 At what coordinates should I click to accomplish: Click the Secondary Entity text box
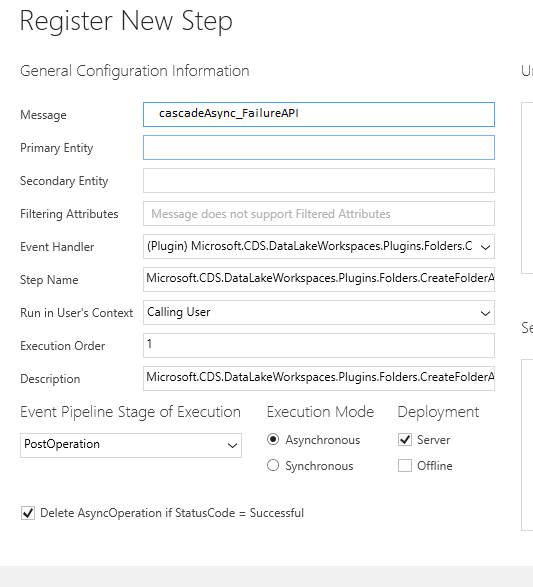point(319,180)
